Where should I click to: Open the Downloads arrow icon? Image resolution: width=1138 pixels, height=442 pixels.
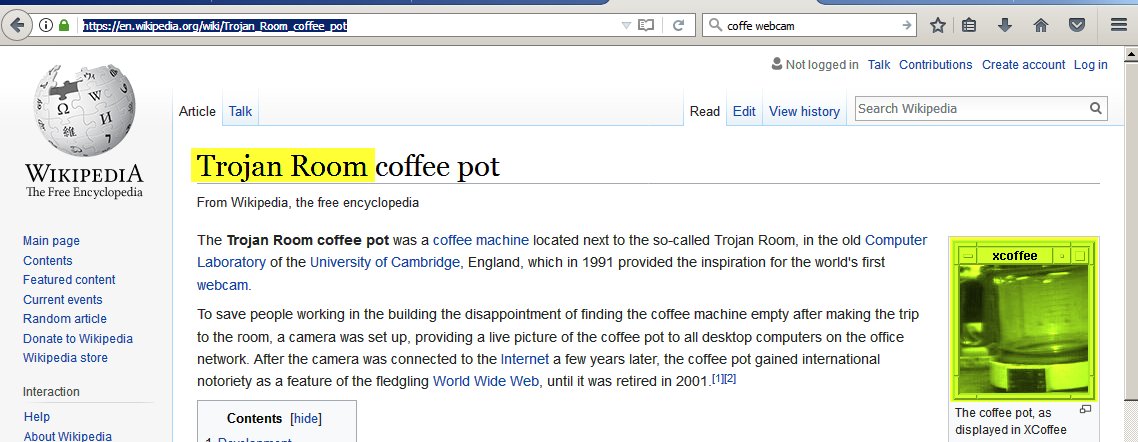point(1005,26)
